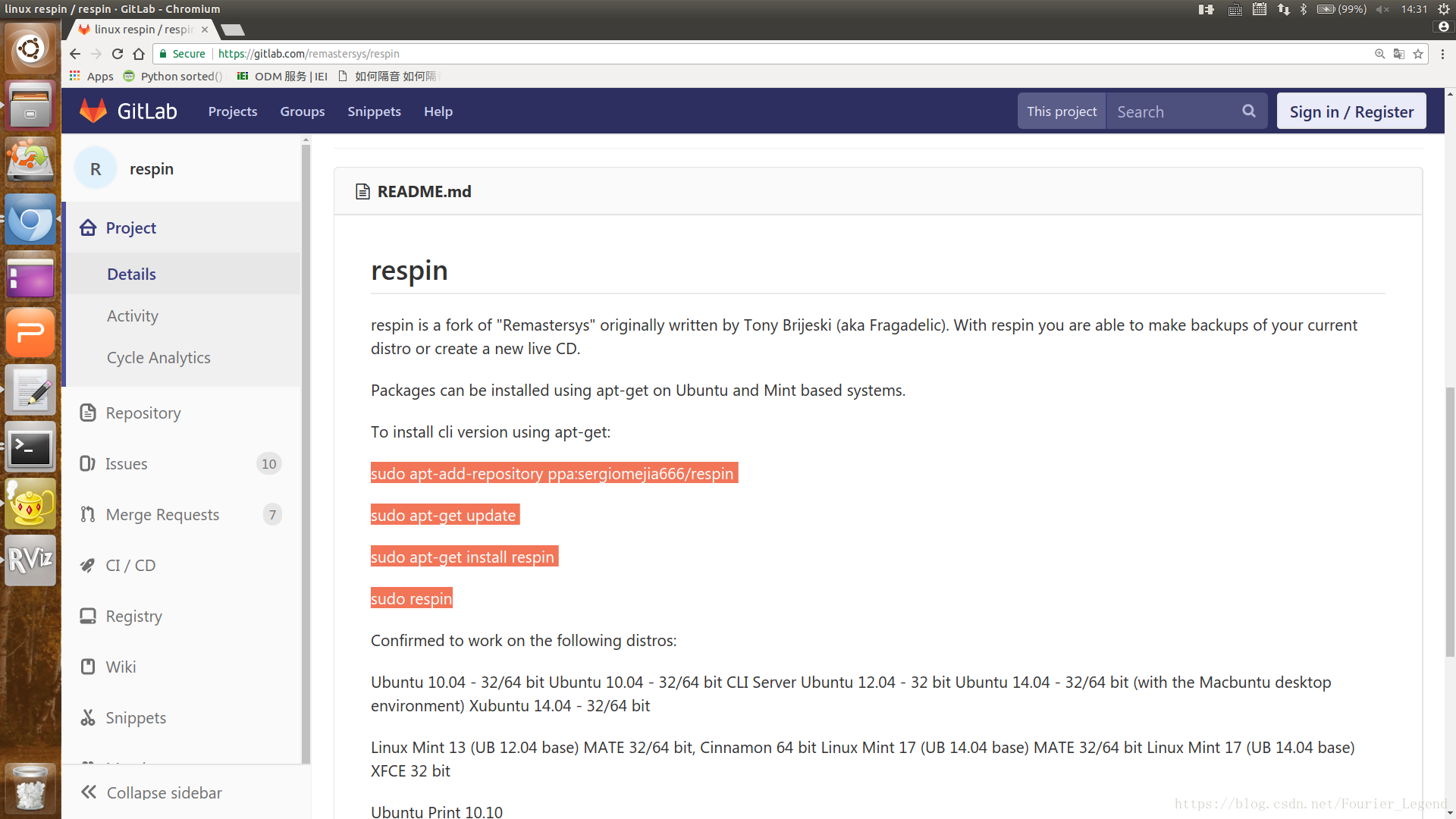This screenshot has height=819, width=1456.
Task: Open the Files manager from the dock
Action: [30, 105]
